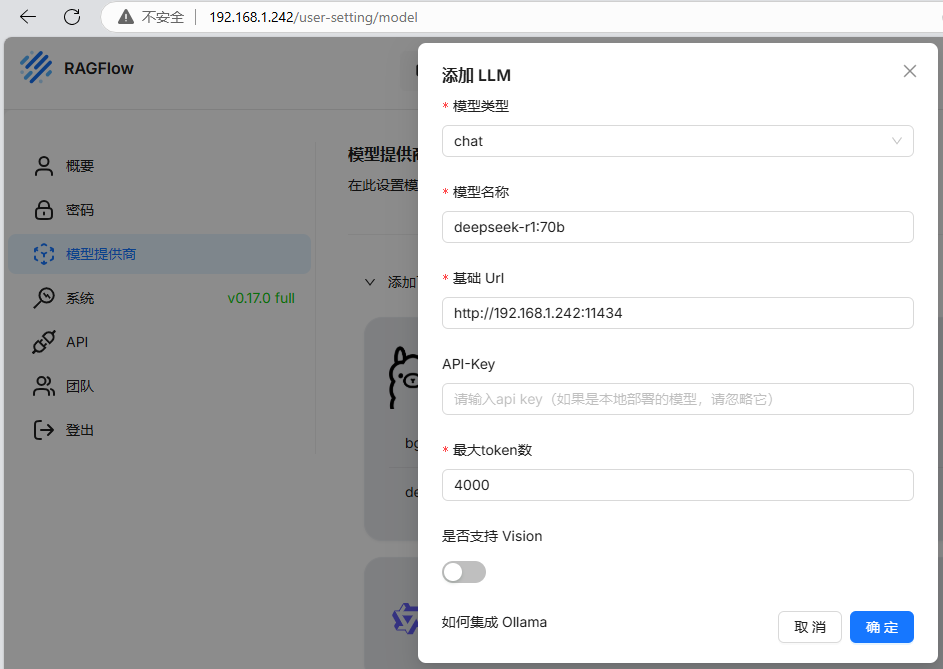Open the 模型类型 chat dropdown

677,141
